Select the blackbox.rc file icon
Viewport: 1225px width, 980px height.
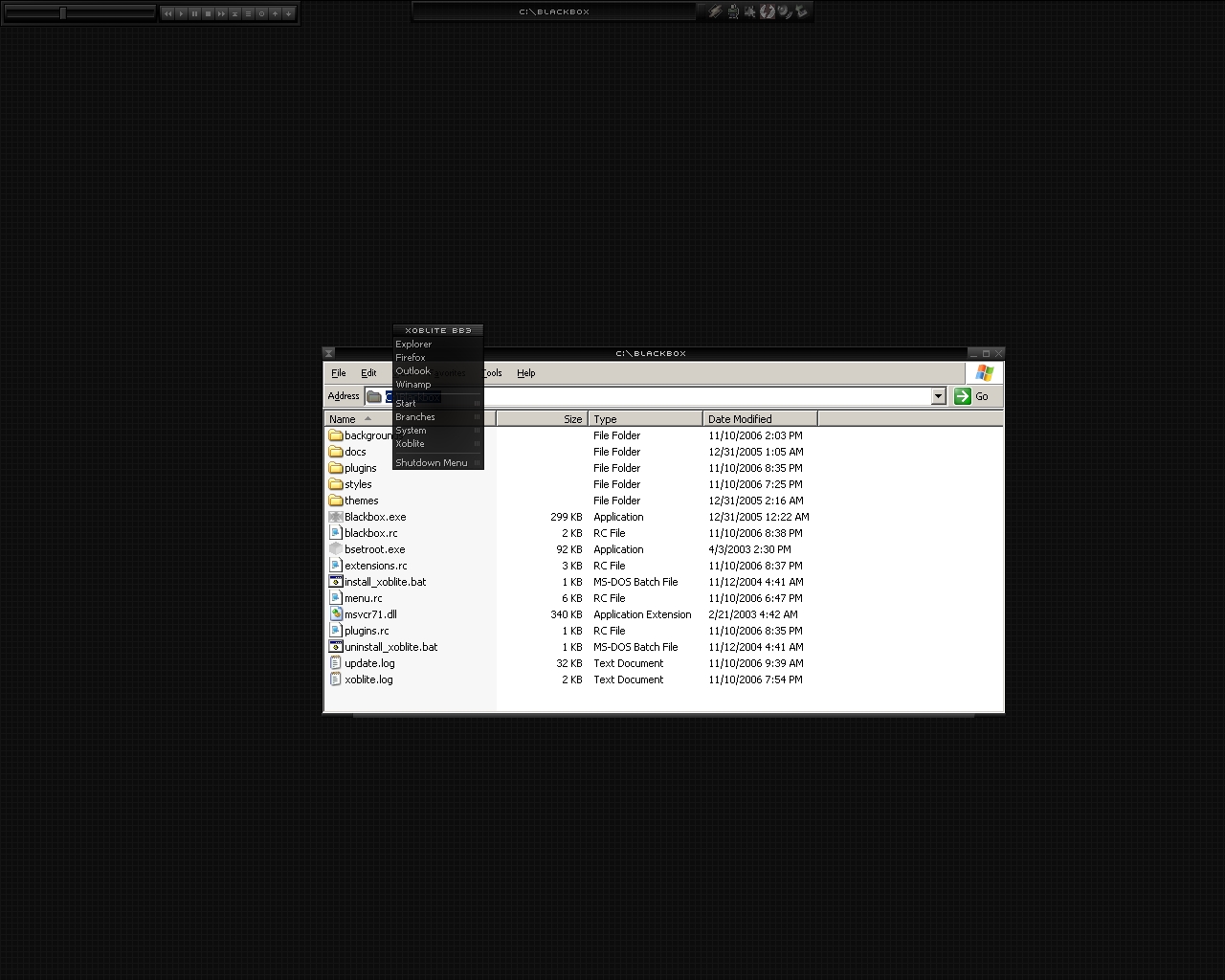coord(336,533)
